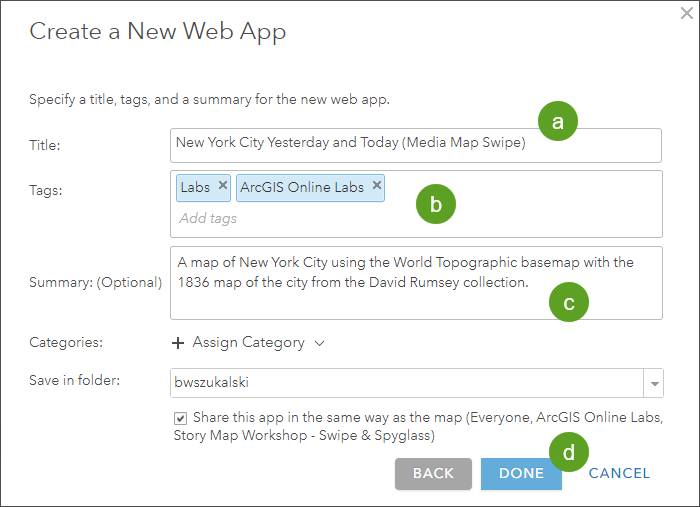This screenshot has height=507, width=700.
Task: Remove the Labs tag
Action: click(223, 186)
